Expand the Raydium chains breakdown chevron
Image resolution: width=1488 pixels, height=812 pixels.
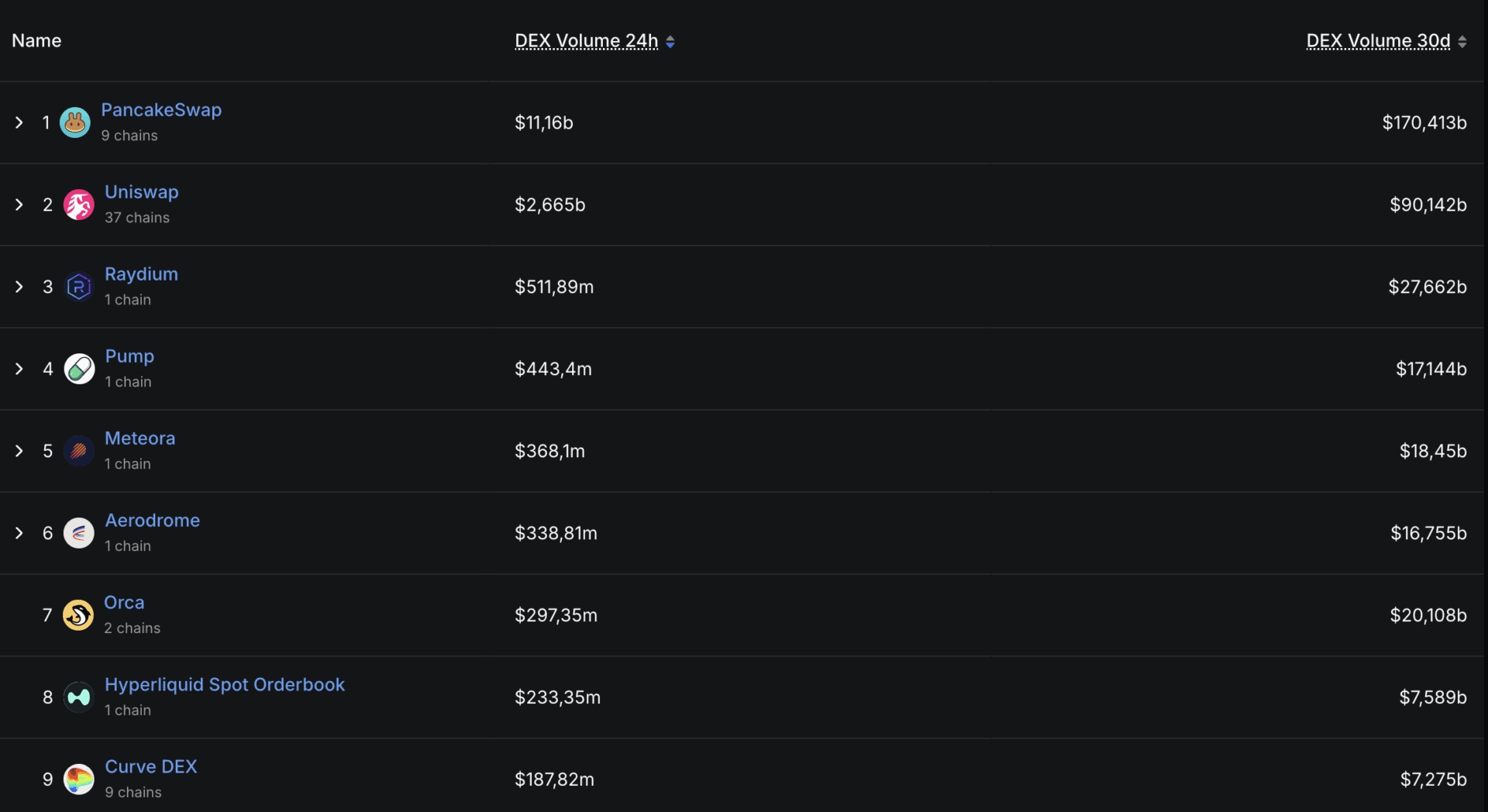click(x=19, y=287)
